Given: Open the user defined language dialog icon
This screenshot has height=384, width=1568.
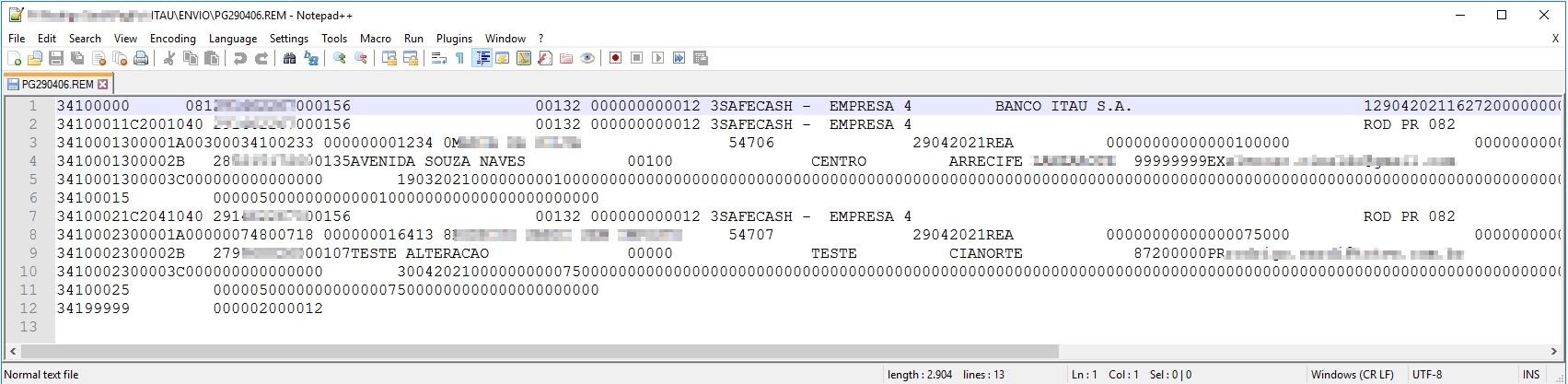Looking at the screenshot, I should (503, 58).
